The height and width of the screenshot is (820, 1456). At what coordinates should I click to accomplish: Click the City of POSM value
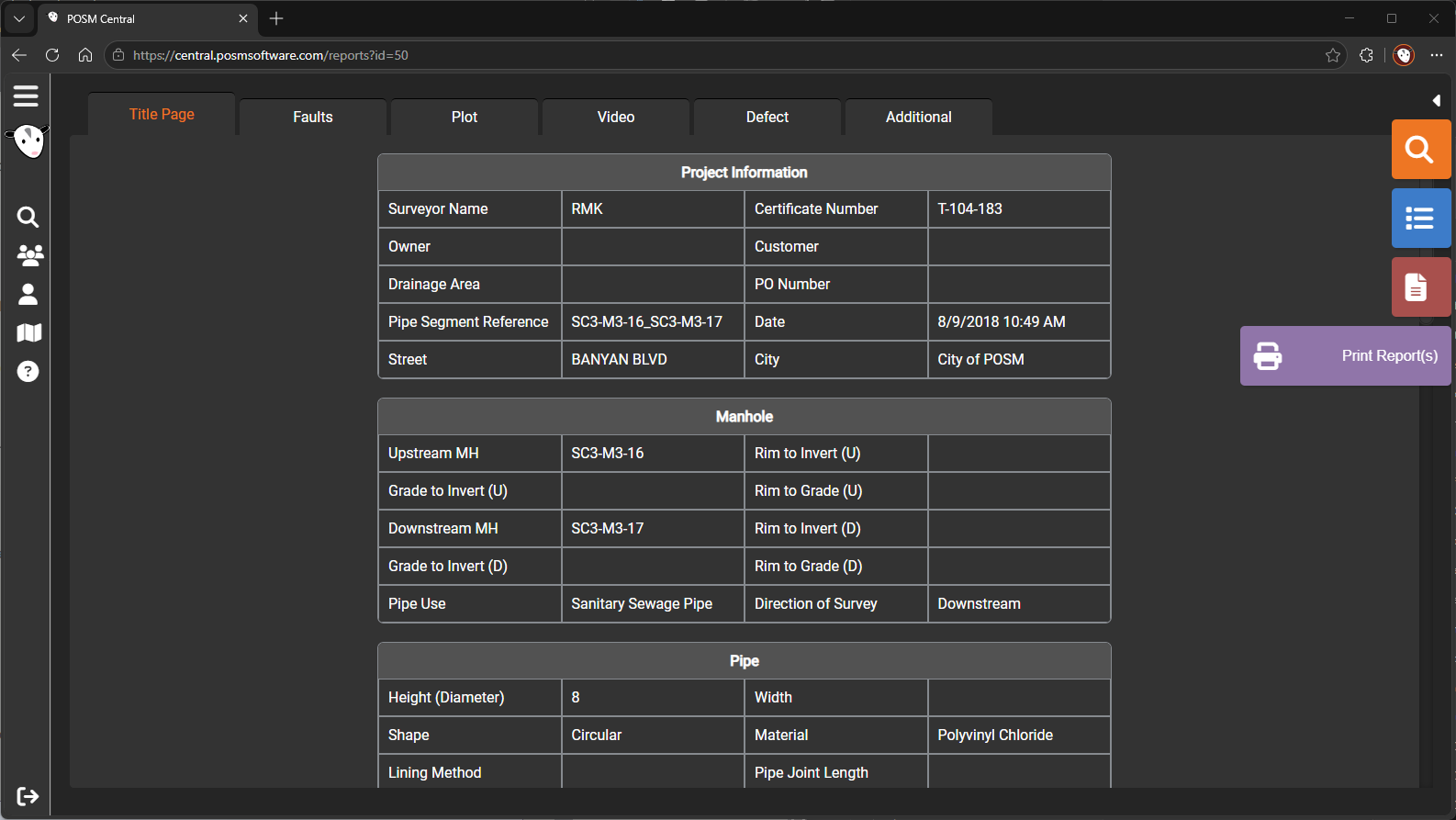(981, 359)
